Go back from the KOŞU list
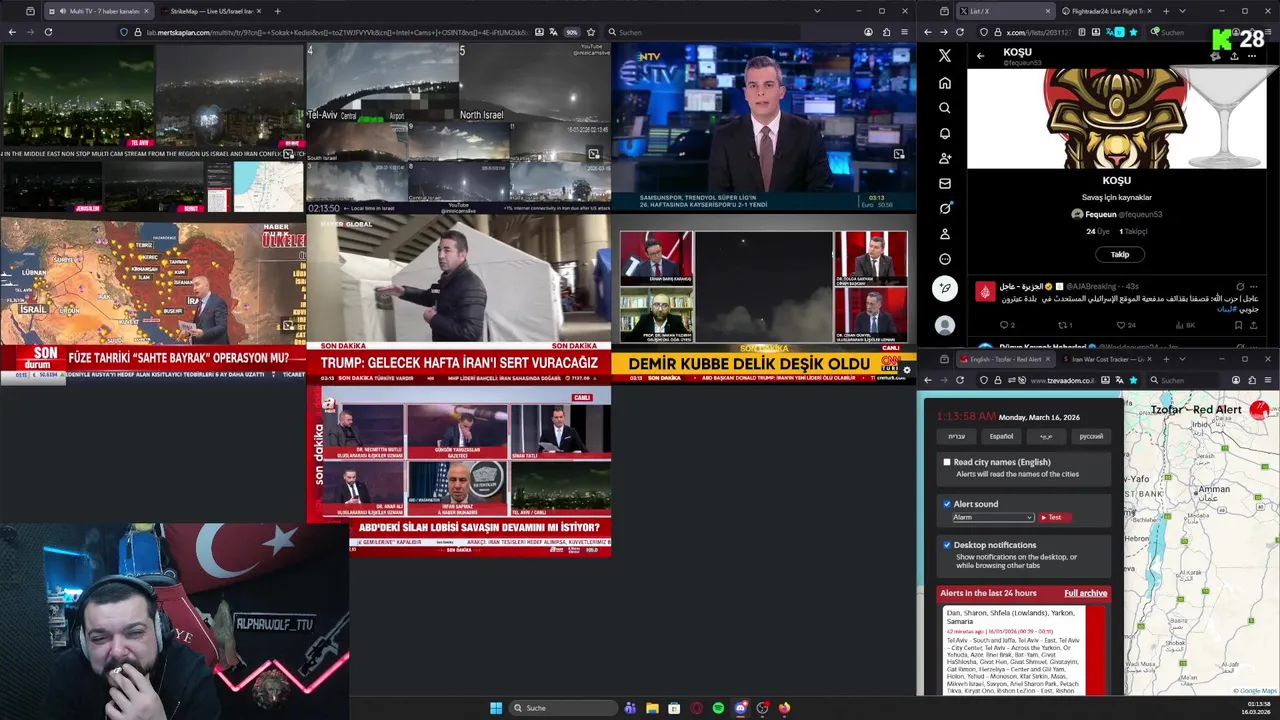 [x=980, y=56]
